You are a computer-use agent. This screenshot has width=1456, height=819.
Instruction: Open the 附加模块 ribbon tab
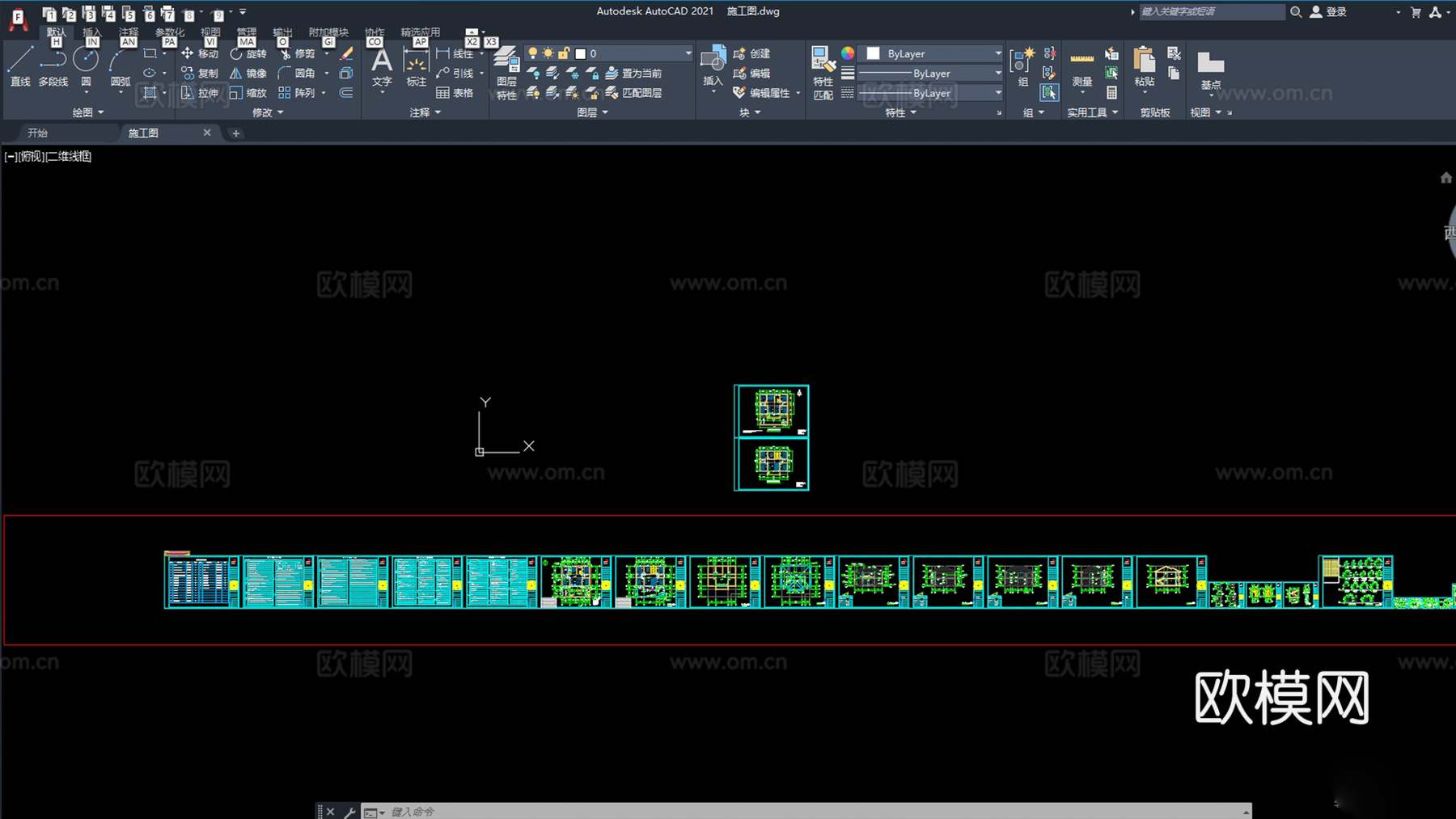(x=328, y=32)
